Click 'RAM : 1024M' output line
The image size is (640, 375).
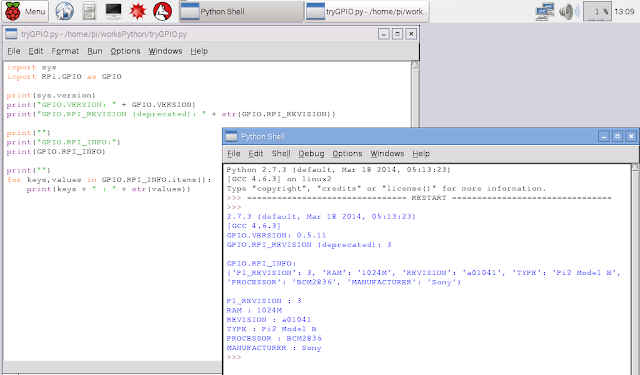tap(254, 310)
